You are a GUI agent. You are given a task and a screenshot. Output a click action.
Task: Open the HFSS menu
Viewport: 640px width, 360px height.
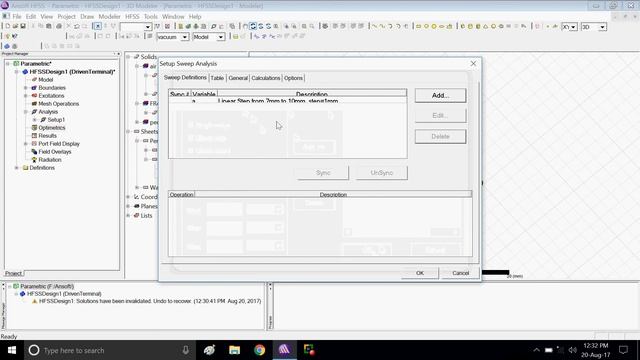[x=132, y=17]
